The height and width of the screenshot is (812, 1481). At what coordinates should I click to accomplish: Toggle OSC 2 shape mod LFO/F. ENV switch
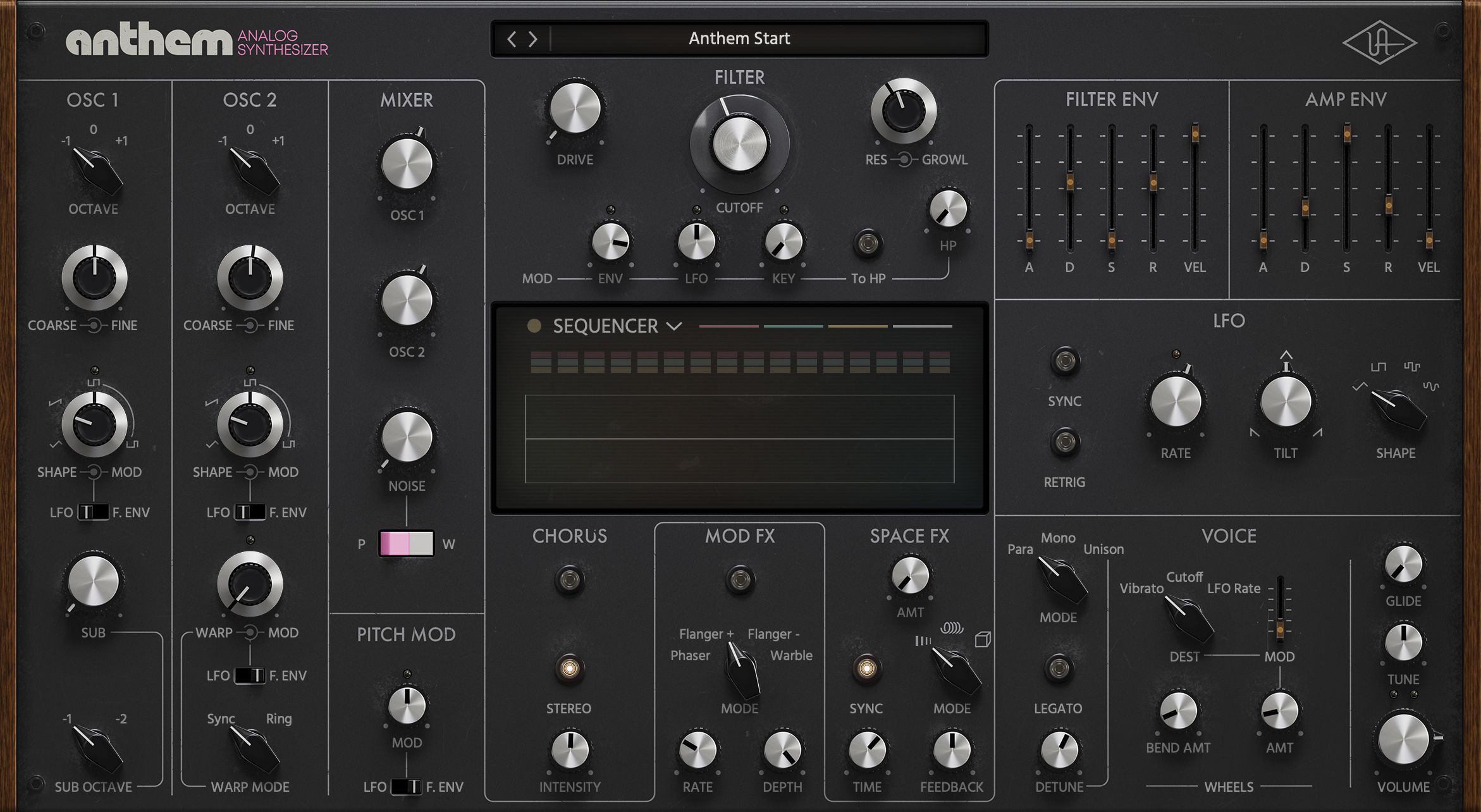[250, 512]
